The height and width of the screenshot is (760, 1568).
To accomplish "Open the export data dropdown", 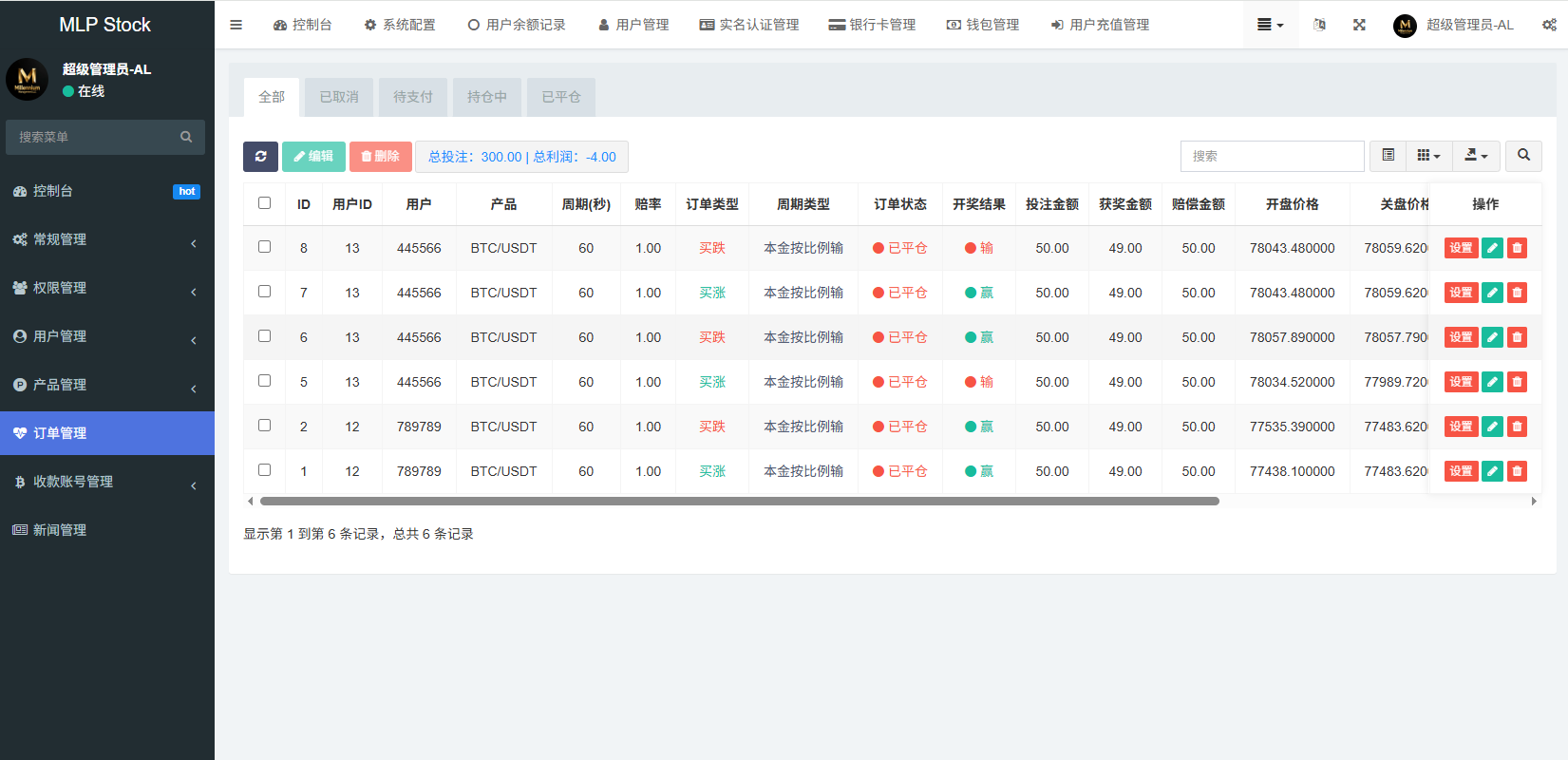I will pyautogui.click(x=1476, y=156).
